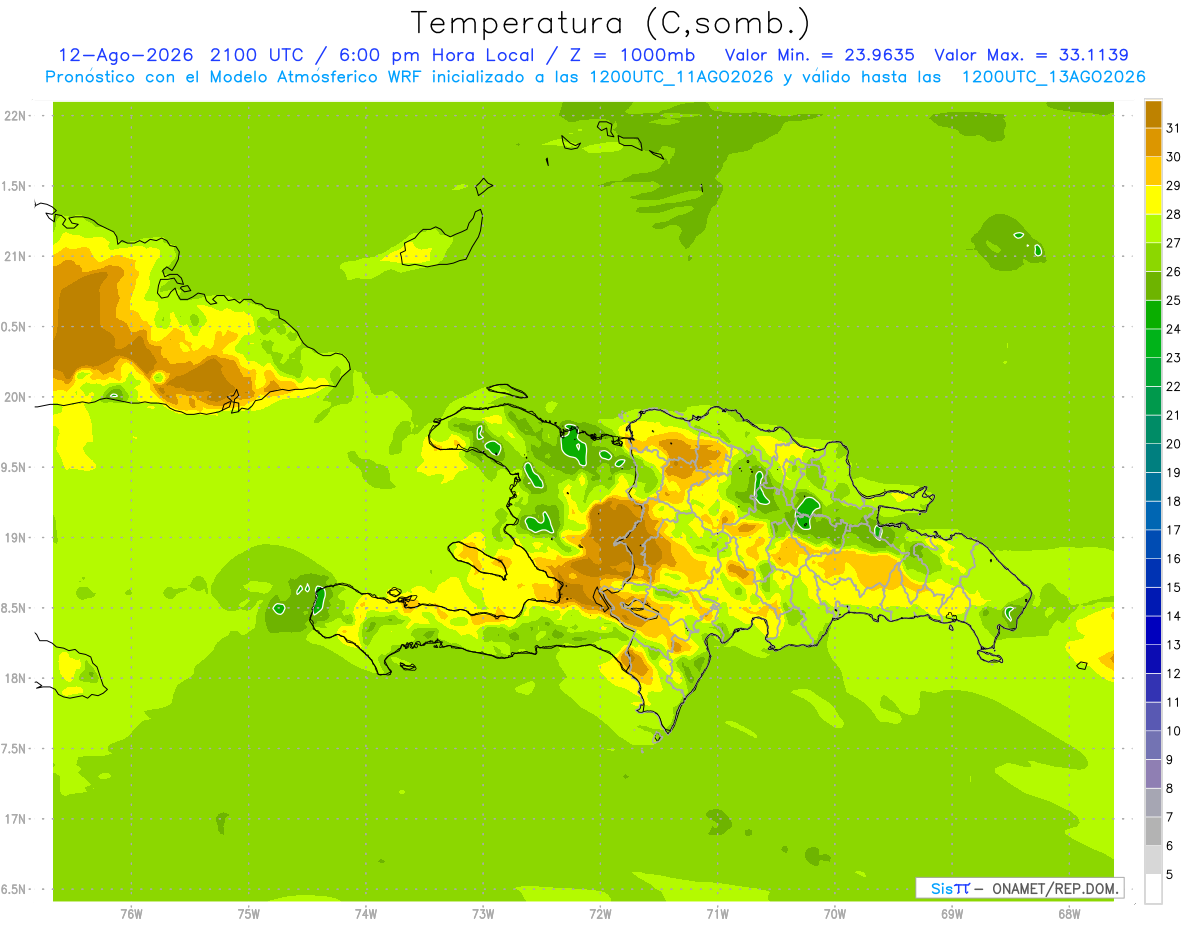Pick the dark brown swatch above 31

tap(1153, 114)
